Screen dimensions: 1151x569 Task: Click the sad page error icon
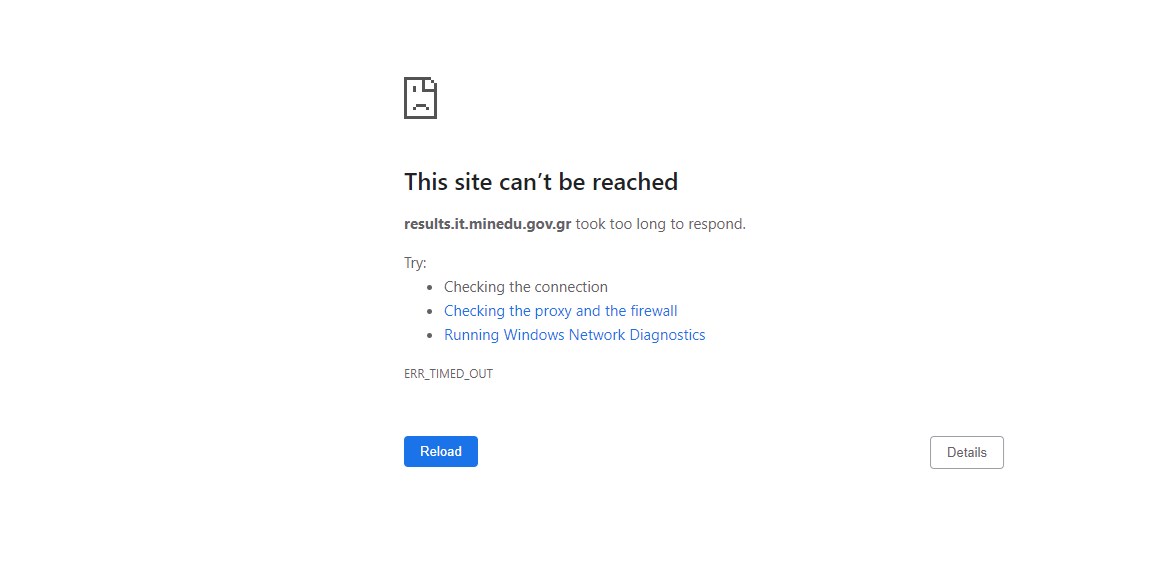421,98
